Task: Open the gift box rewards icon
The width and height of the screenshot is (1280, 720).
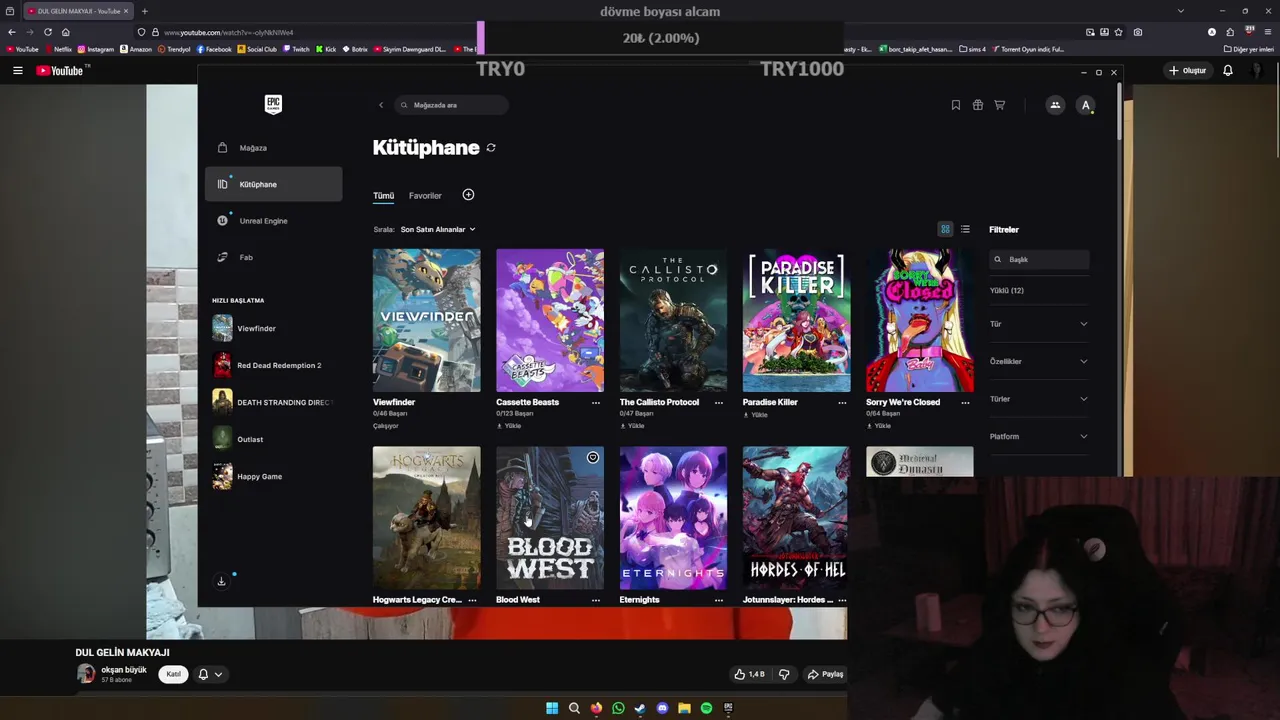Action: pyautogui.click(x=978, y=105)
